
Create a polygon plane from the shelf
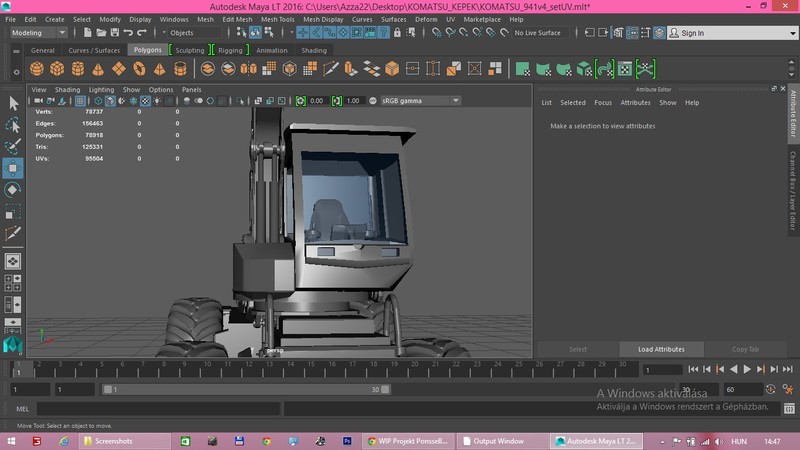[x=119, y=68]
